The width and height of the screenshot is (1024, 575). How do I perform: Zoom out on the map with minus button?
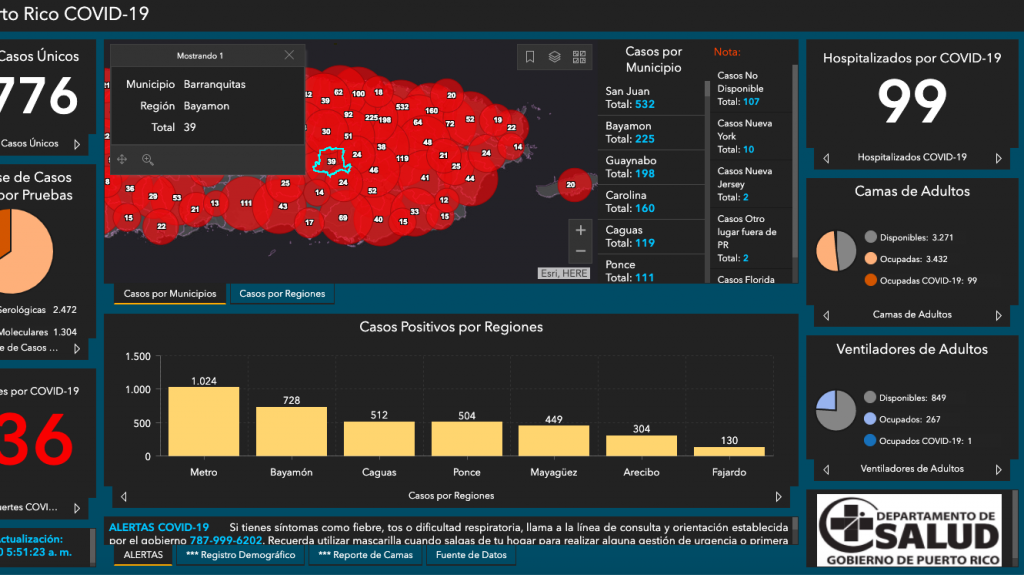580,251
